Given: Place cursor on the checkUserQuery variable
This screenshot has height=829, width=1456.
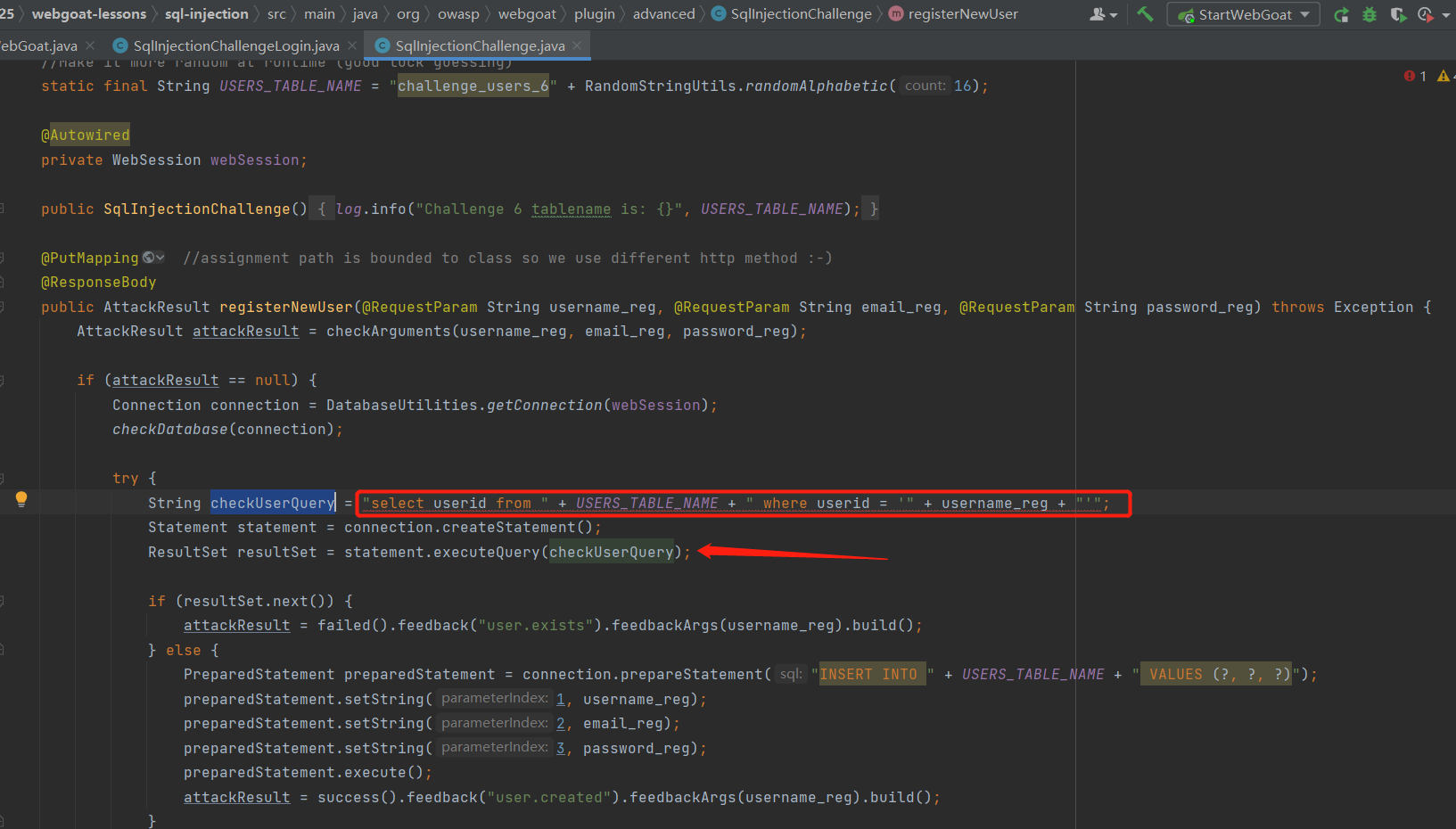Looking at the screenshot, I should (x=272, y=502).
